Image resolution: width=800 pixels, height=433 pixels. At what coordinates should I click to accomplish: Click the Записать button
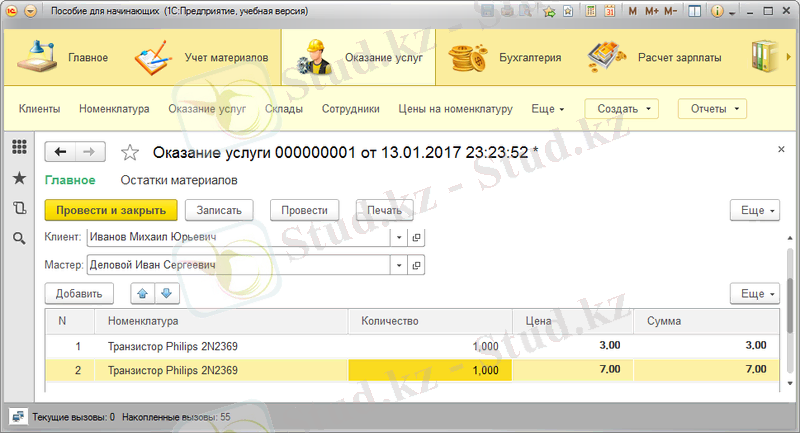219,210
